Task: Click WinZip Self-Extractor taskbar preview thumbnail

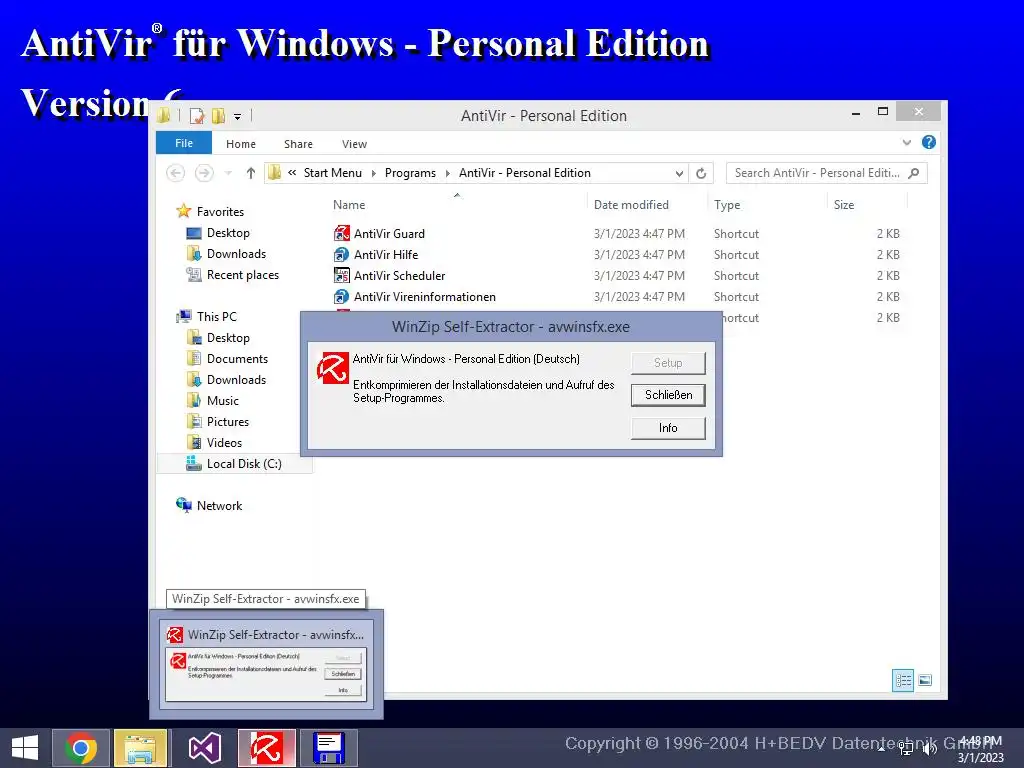Action: (x=266, y=665)
